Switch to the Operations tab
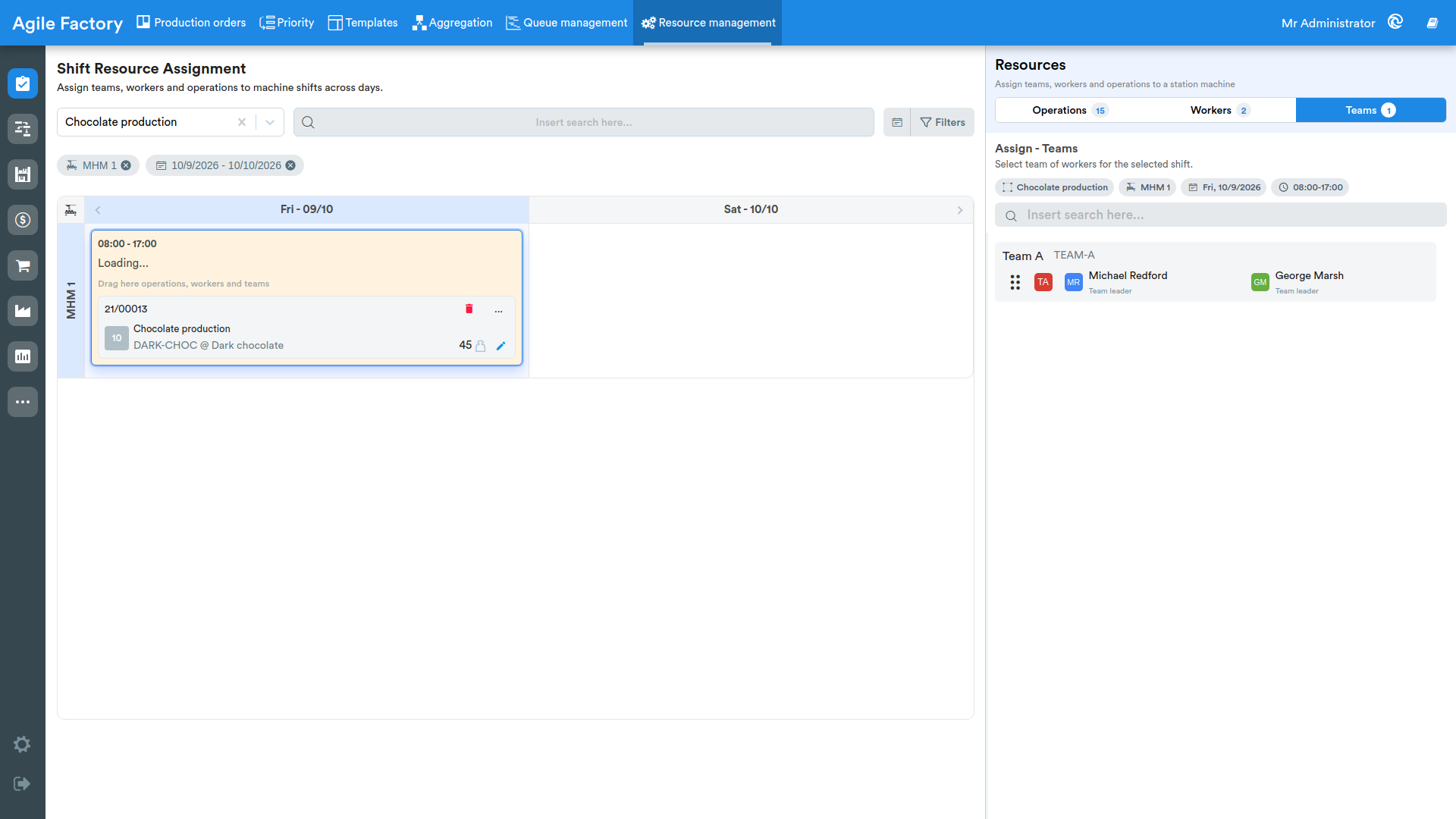 point(1070,110)
